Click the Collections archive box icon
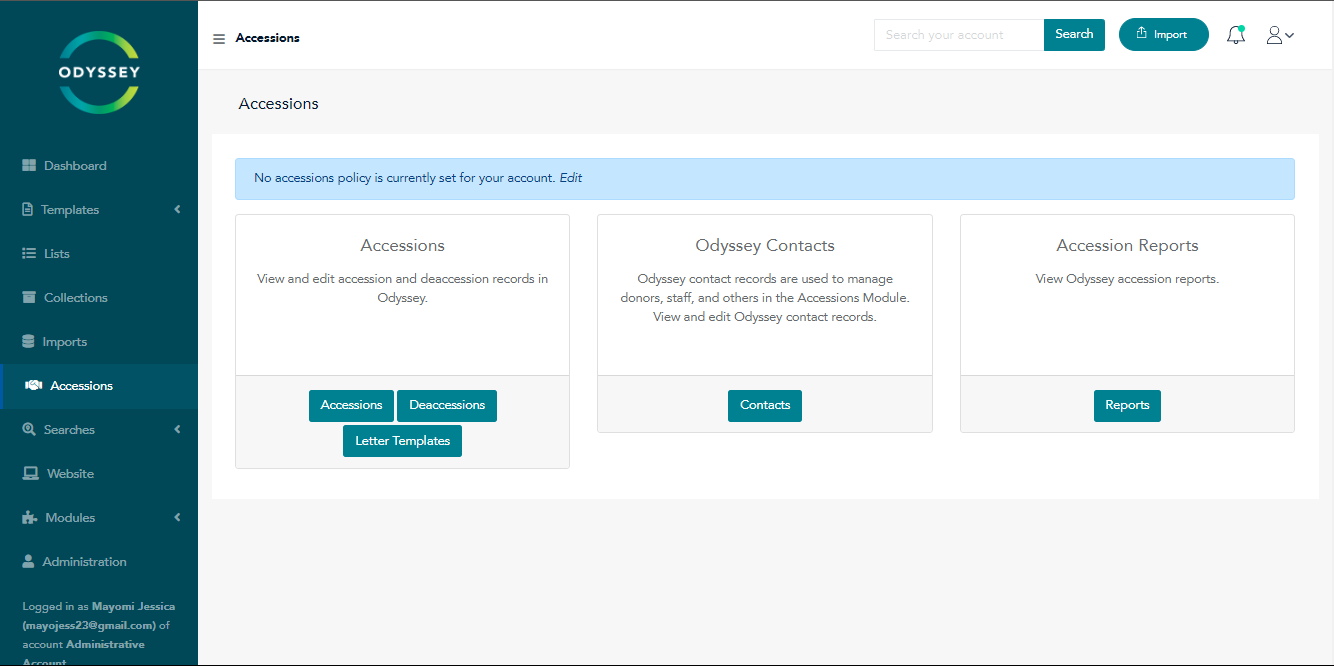 click(x=29, y=298)
